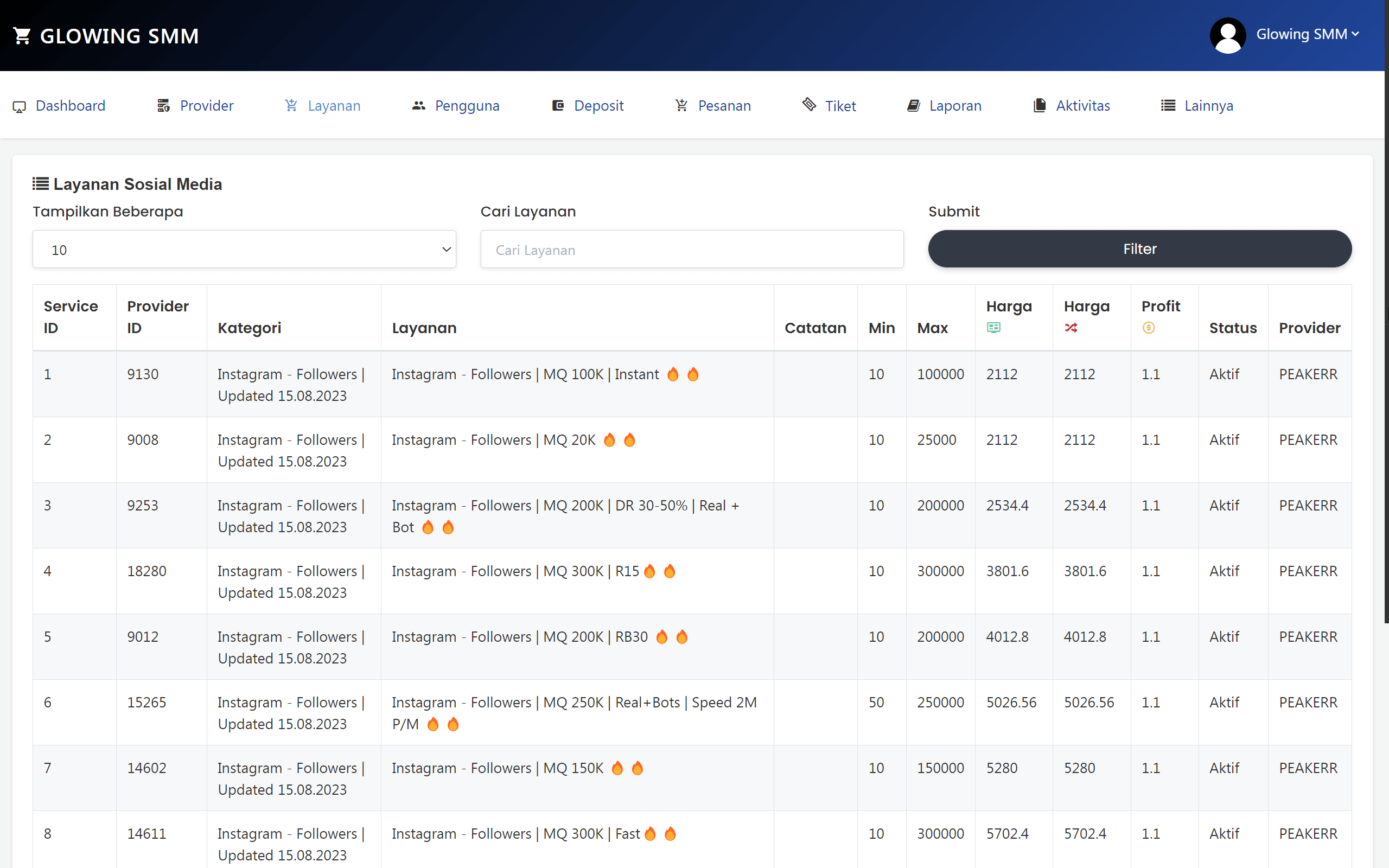The height and width of the screenshot is (868, 1389).
Task: Click the Pengguna people icon
Action: click(418, 106)
